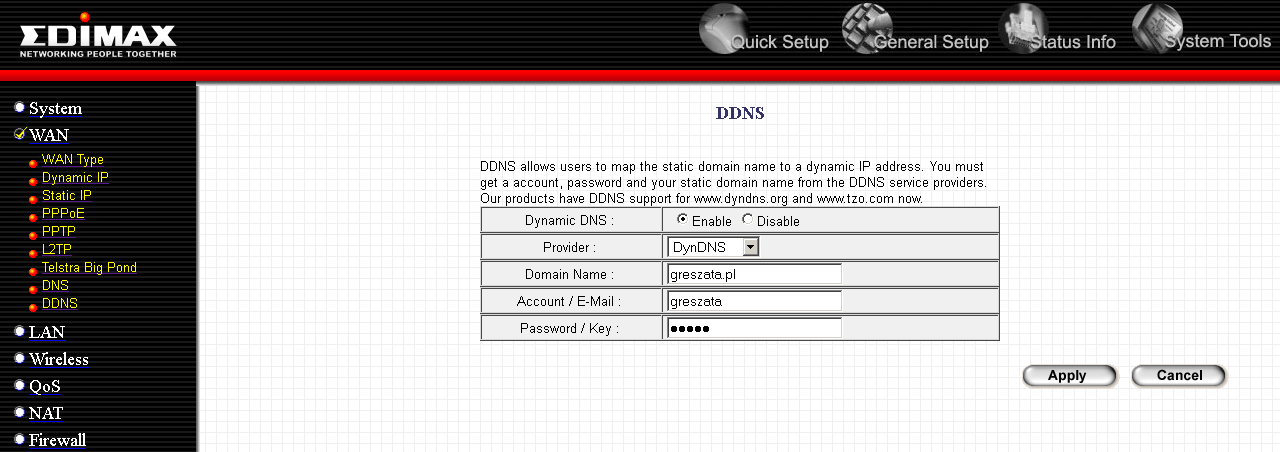This screenshot has width=1280, height=452.
Task: Expand the Firewall section in sidebar
Action: tap(57, 440)
